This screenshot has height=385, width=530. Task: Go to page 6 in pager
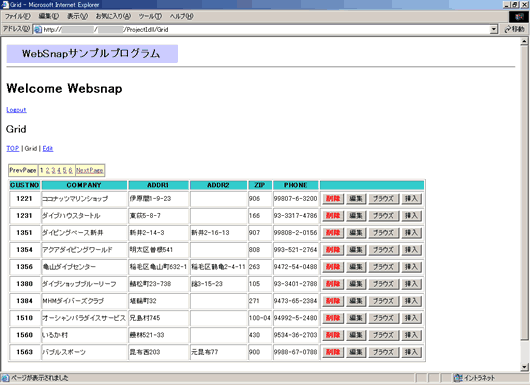70,170
